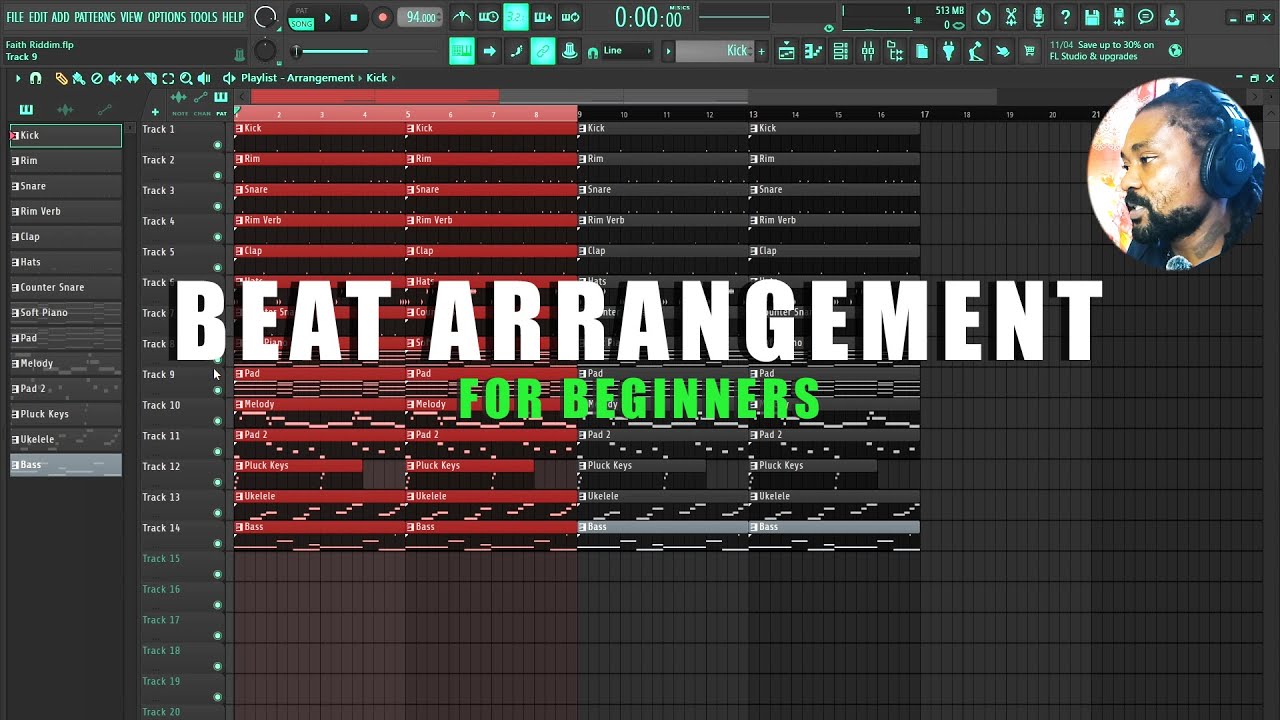Click the Stop transport button
Viewport: 1280px width, 720px height.
[x=353, y=17]
